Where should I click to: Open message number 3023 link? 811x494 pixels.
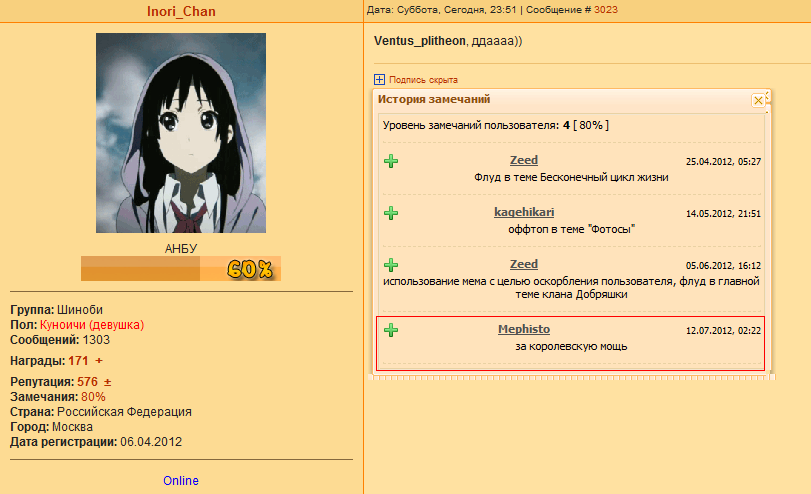606,10
